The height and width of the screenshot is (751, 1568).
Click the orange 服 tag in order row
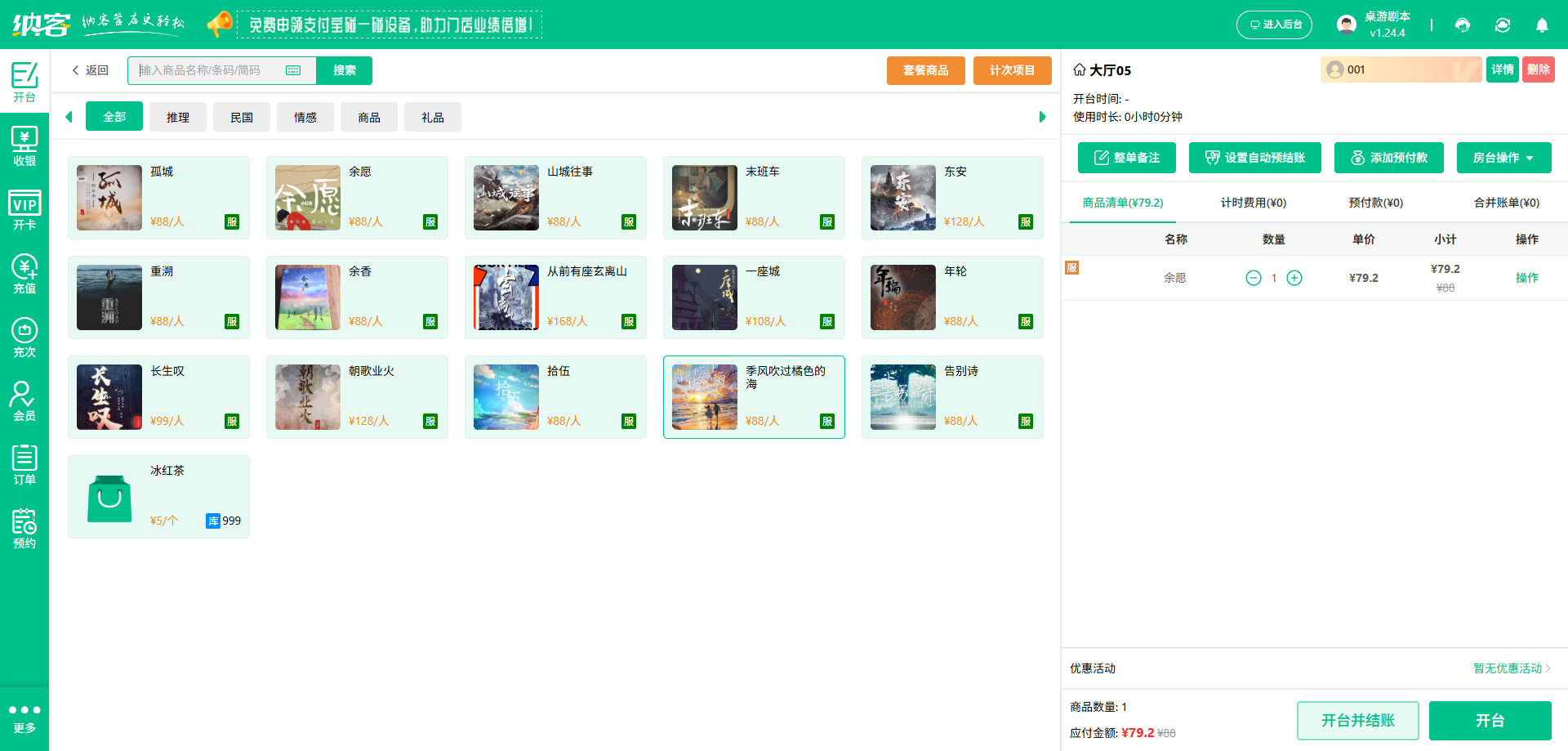(x=1072, y=268)
